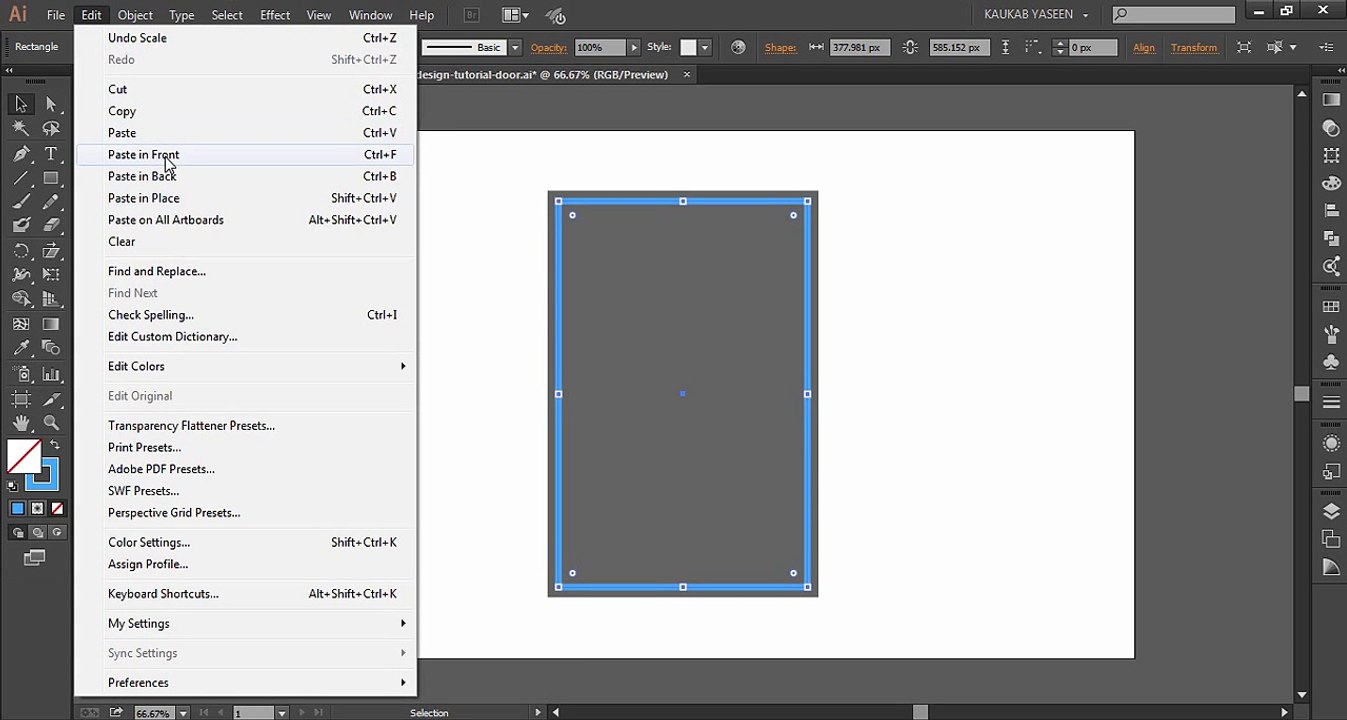The image size is (1347, 720).
Task: Select the Gradient tool
Action: pyautogui.click(x=51, y=324)
